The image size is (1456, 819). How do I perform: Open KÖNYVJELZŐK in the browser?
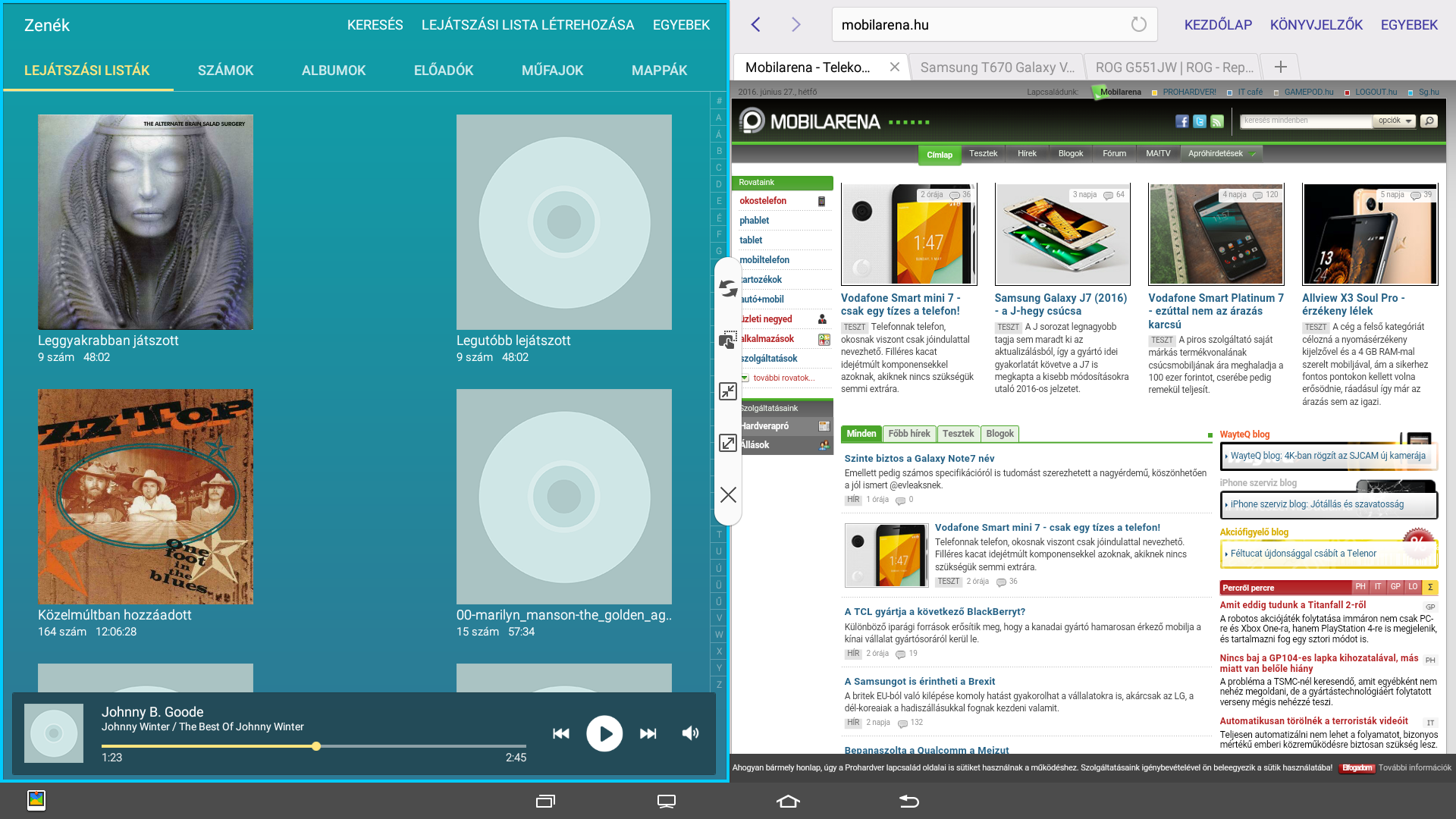click(1316, 25)
